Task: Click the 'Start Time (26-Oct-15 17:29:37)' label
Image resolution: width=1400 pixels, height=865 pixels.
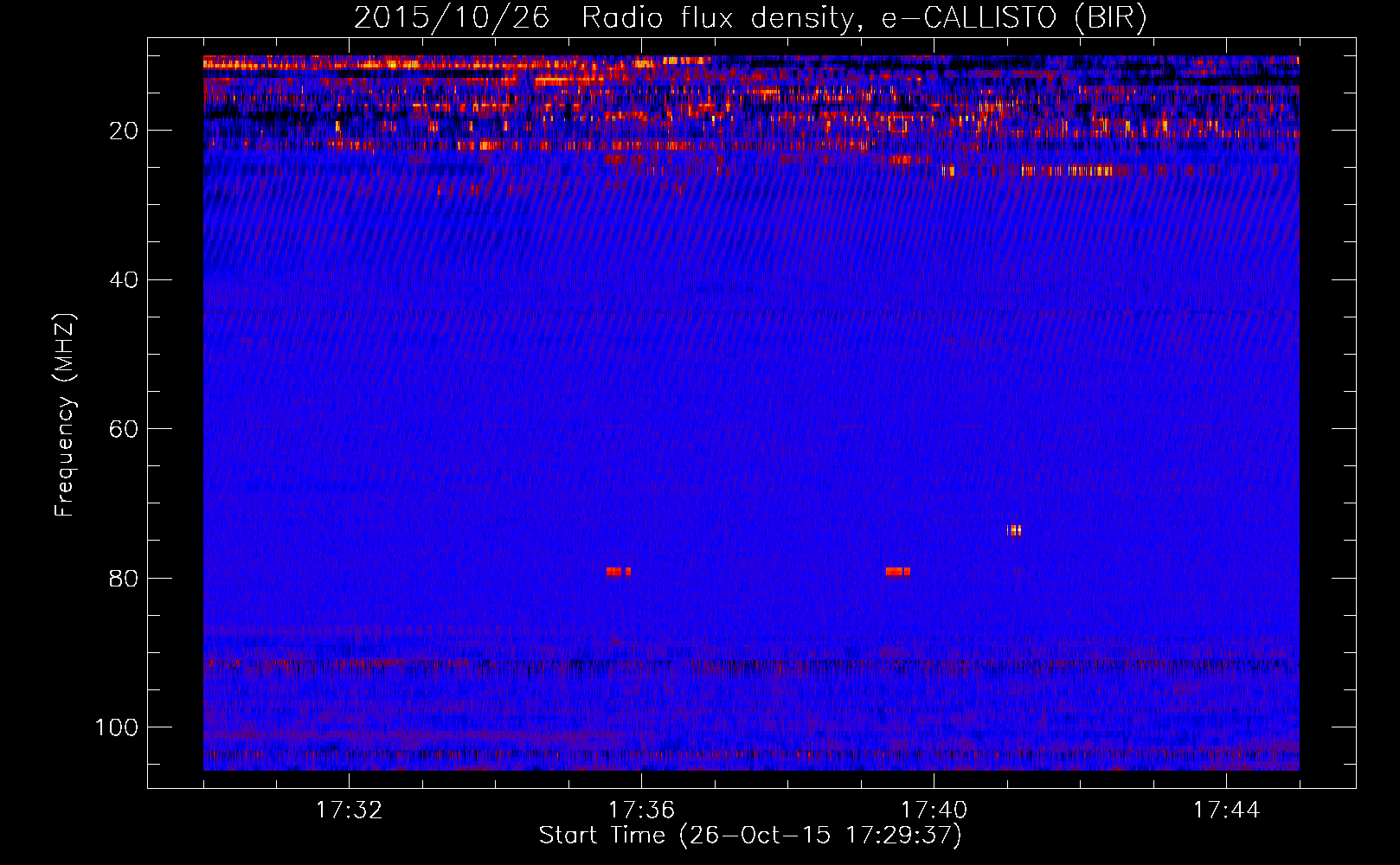Action: [750, 836]
